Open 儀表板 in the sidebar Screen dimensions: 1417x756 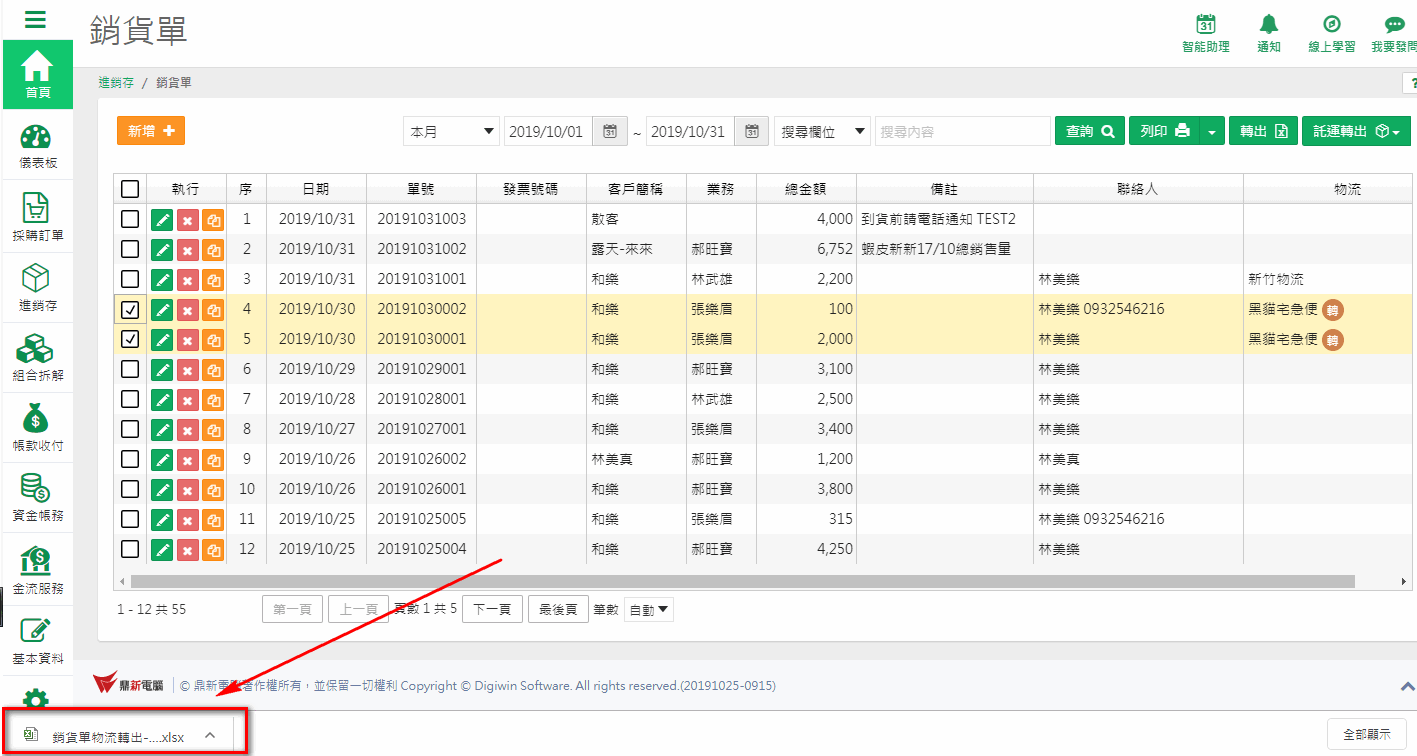point(38,146)
